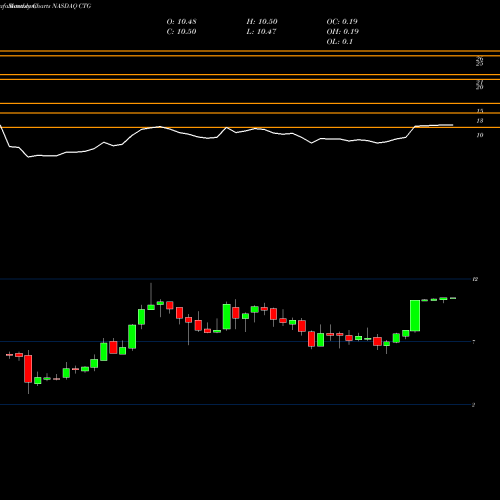The image size is (500, 500).
Task: Click the low price value L: 10.47
Action: coord(261,32)
